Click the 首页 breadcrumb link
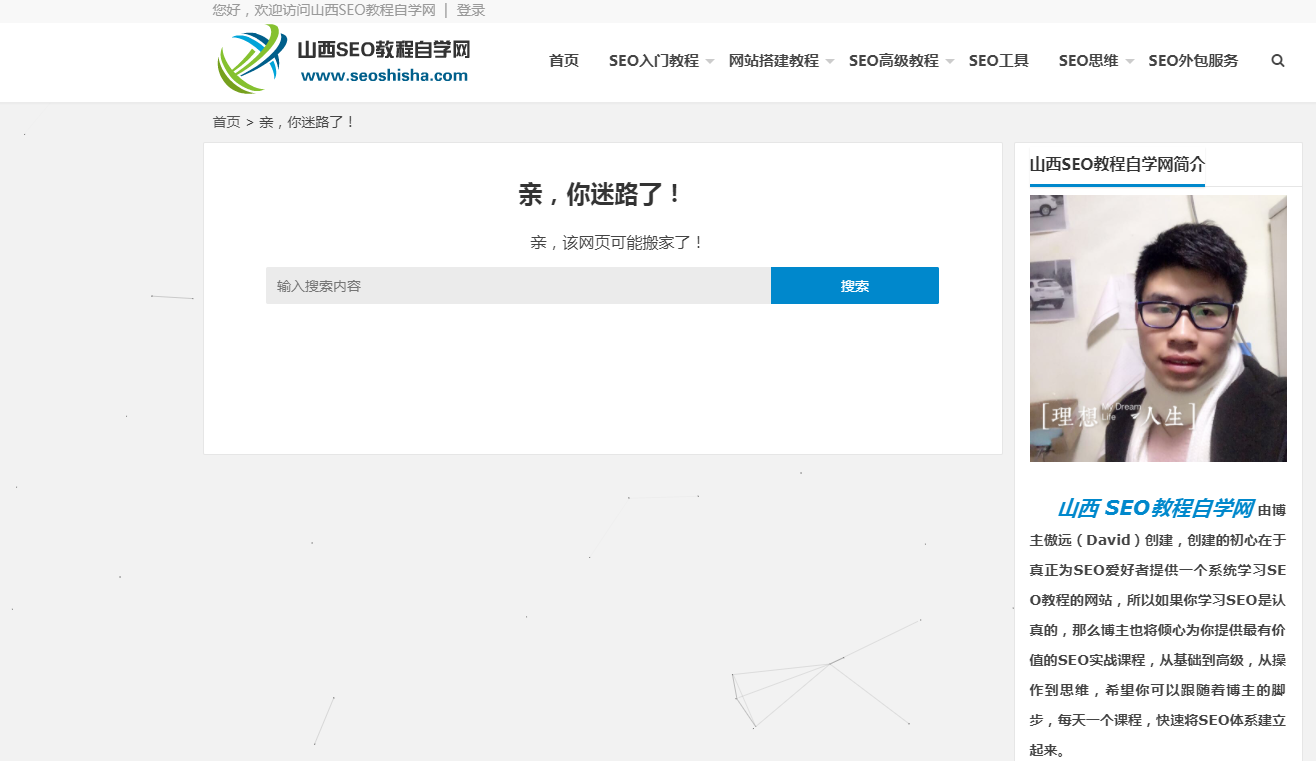 pyautogui.click(x=226, y=122)
